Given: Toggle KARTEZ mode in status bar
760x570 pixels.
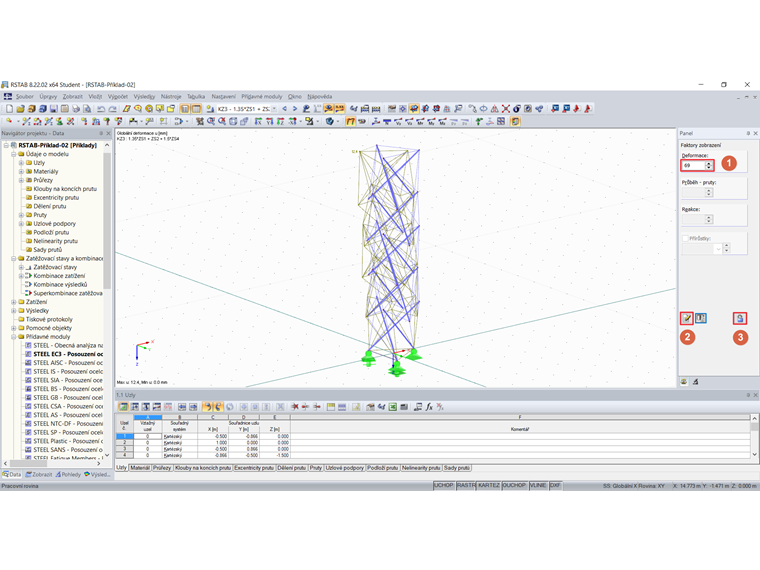Looking at the screenshot, I should [x=489, y=485].
